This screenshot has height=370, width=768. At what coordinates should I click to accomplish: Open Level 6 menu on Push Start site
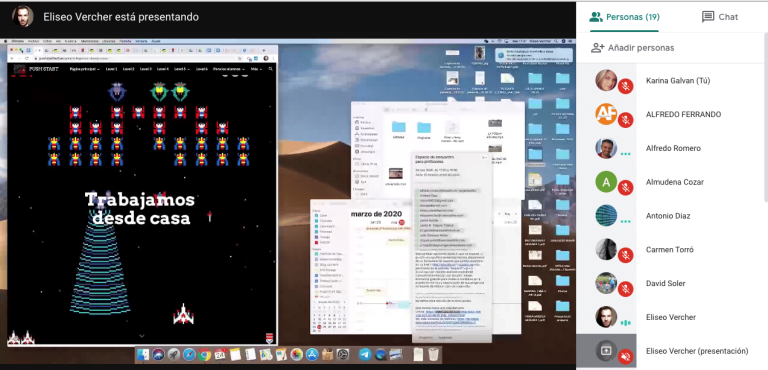(201, 69)
